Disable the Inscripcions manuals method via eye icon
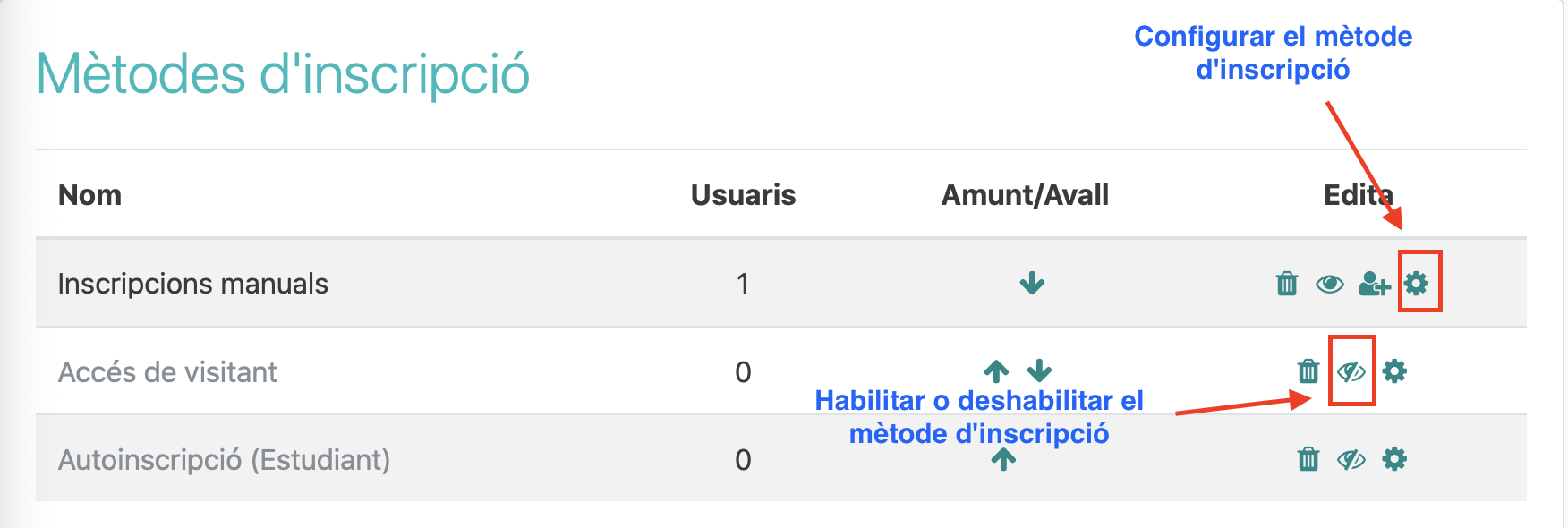The width and height of the screenshot is (1568, 528). click(1329, 284)
